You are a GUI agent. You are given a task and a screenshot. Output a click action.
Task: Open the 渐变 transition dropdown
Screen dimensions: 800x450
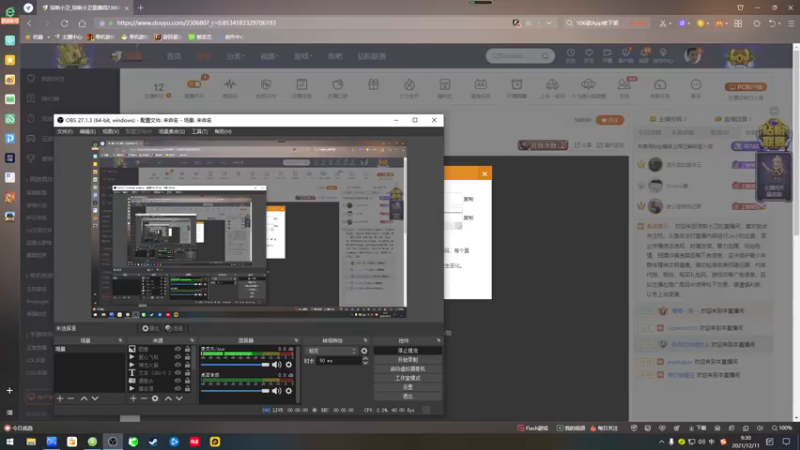[x=332, y=351]
